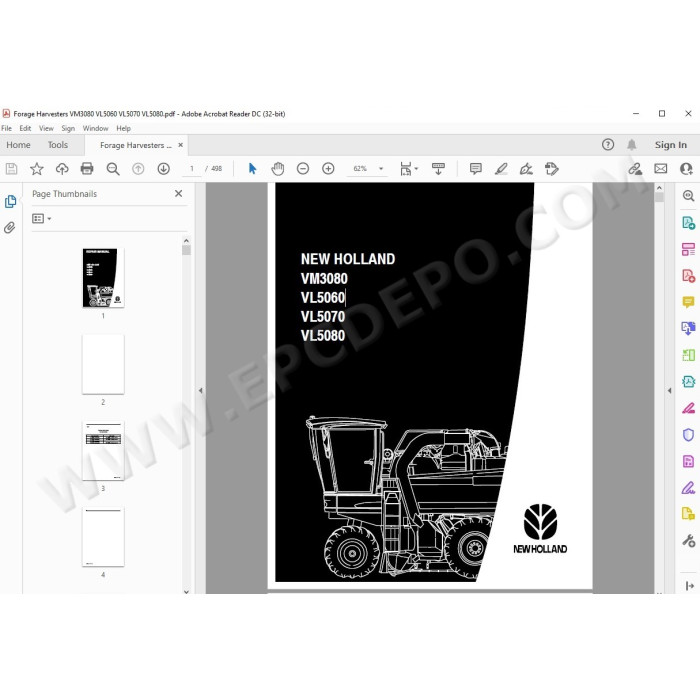The height and width of the screenshot is (700, 700).
Task: Click the Sign In button
Action: [670, 145]
